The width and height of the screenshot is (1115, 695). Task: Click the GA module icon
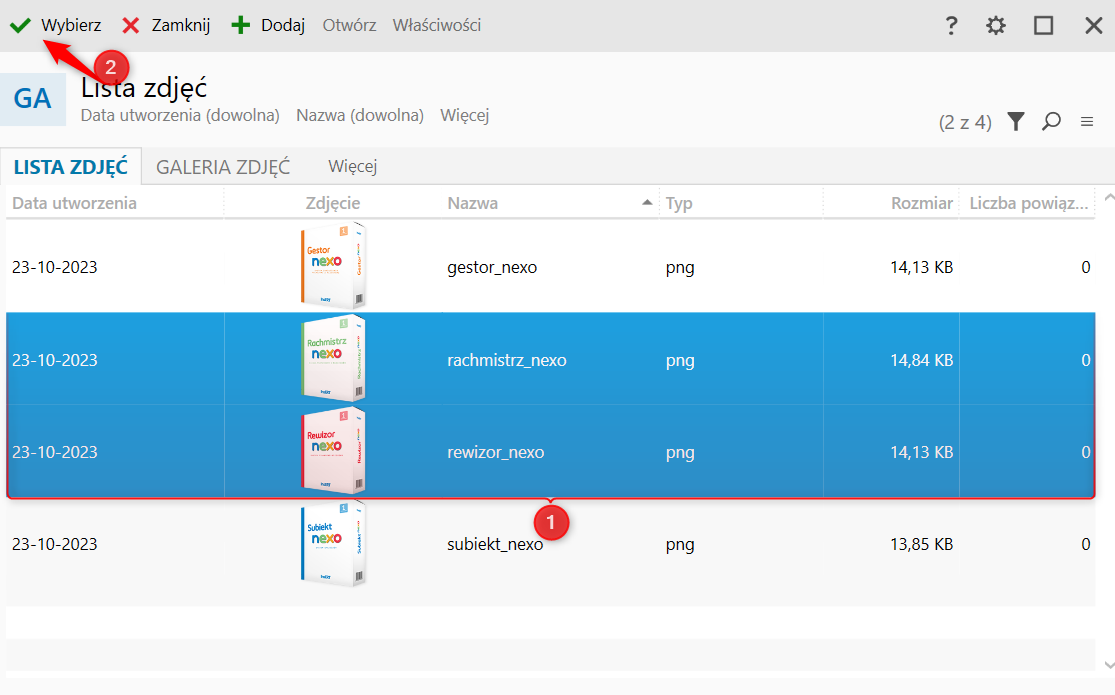point(33,99)
